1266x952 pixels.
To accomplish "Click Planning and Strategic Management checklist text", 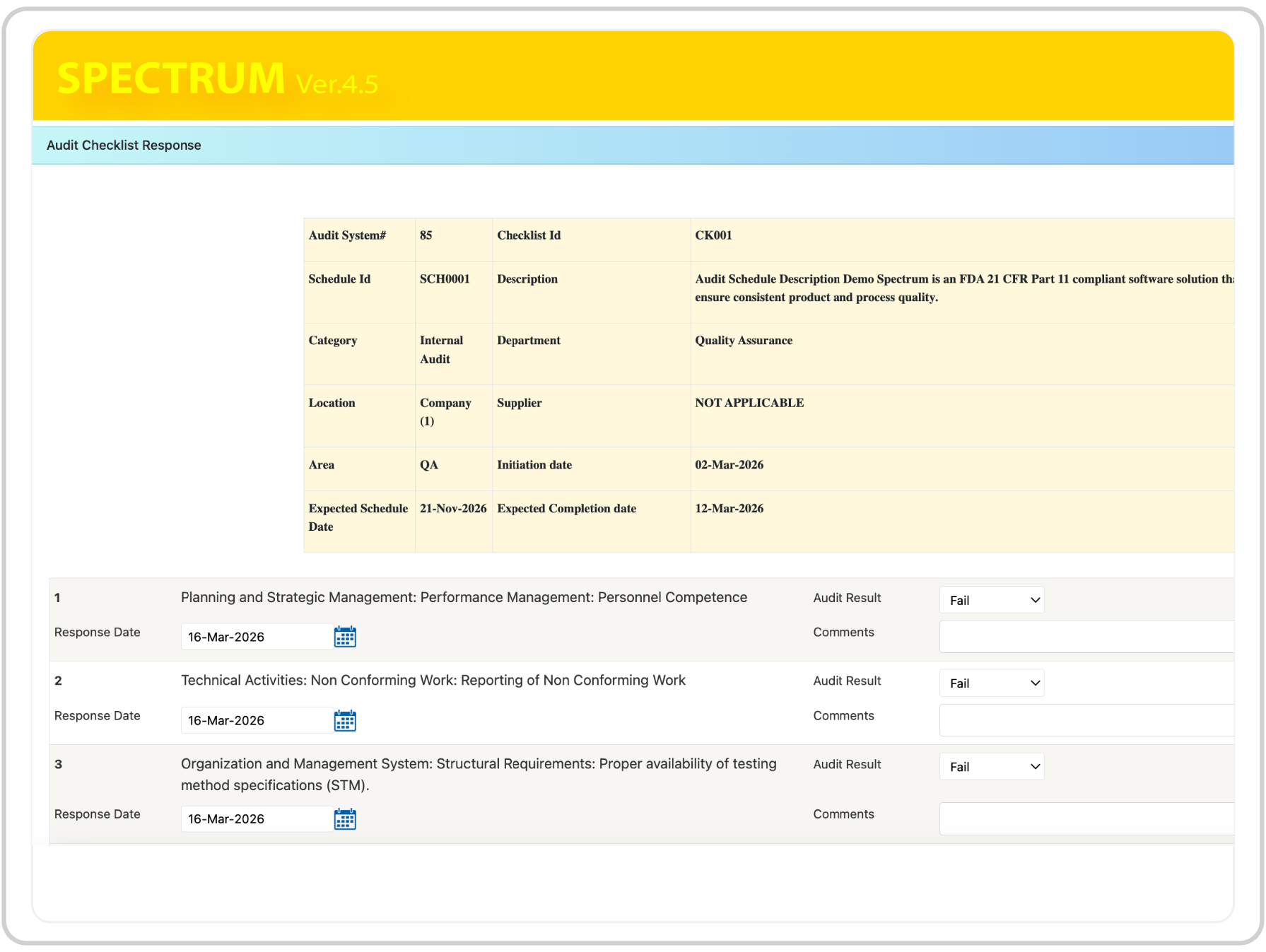I will pos(464,597).
